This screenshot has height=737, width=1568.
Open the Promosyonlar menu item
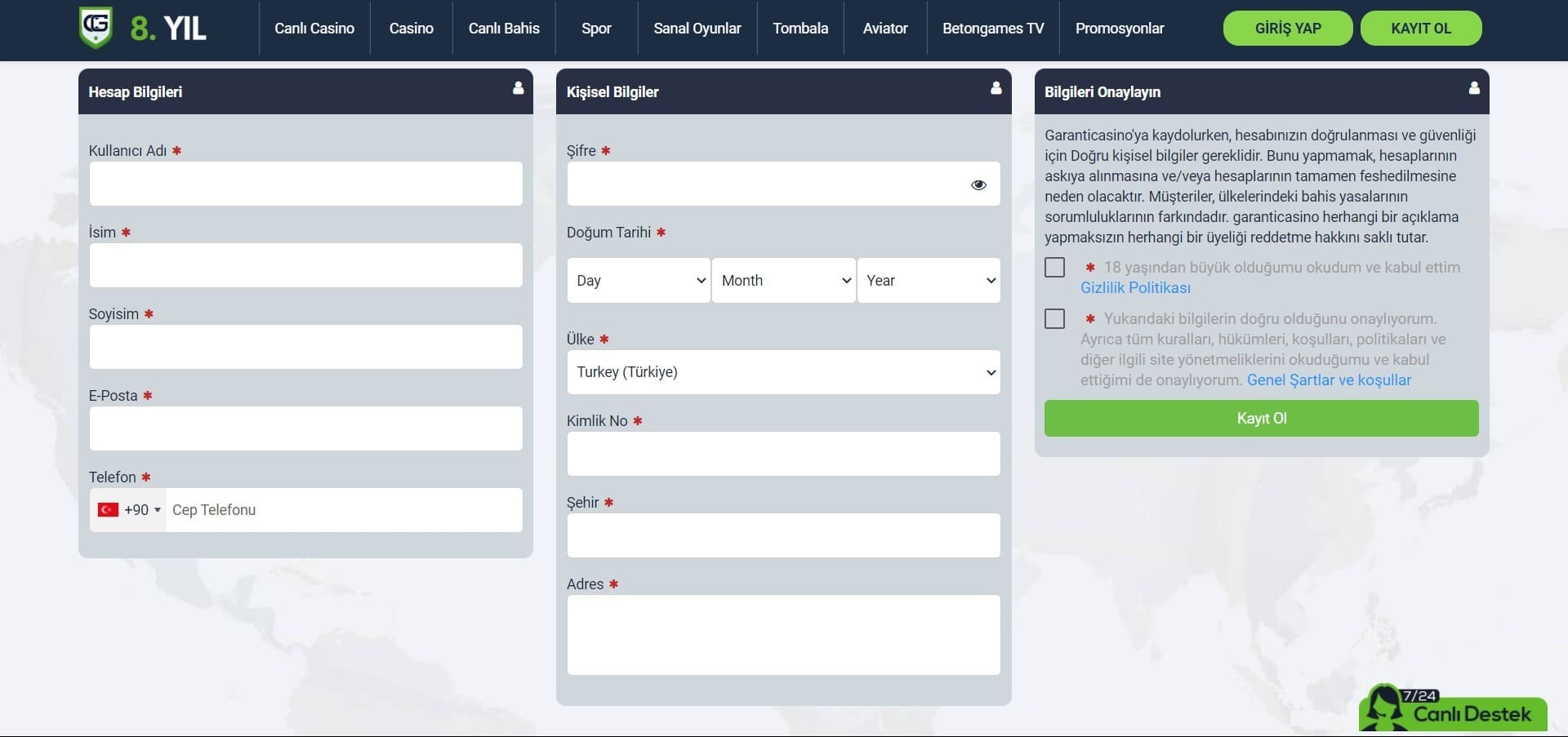[x=1119, y=29]
